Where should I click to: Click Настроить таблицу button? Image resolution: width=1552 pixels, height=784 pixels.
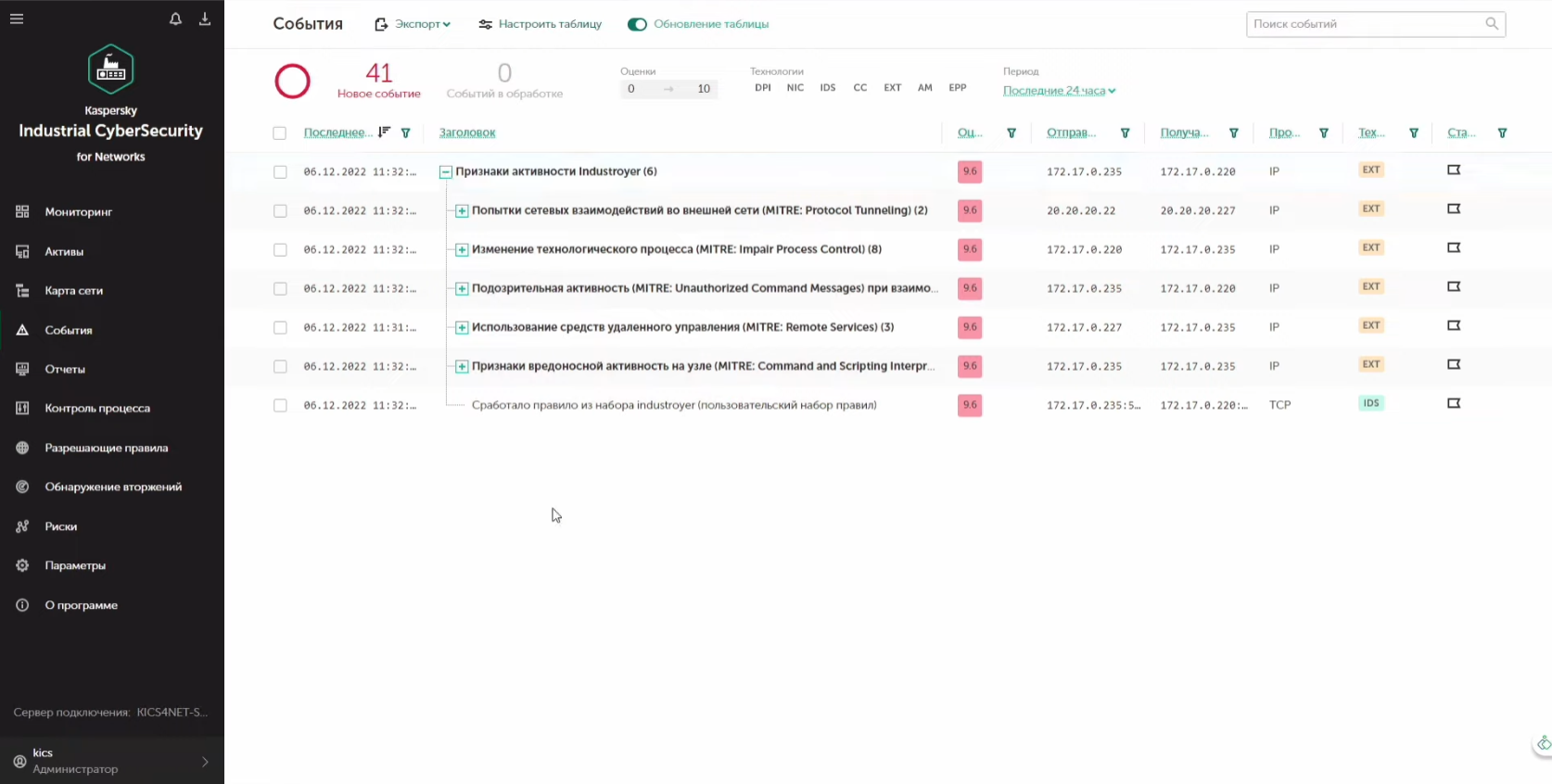point(541,24)
